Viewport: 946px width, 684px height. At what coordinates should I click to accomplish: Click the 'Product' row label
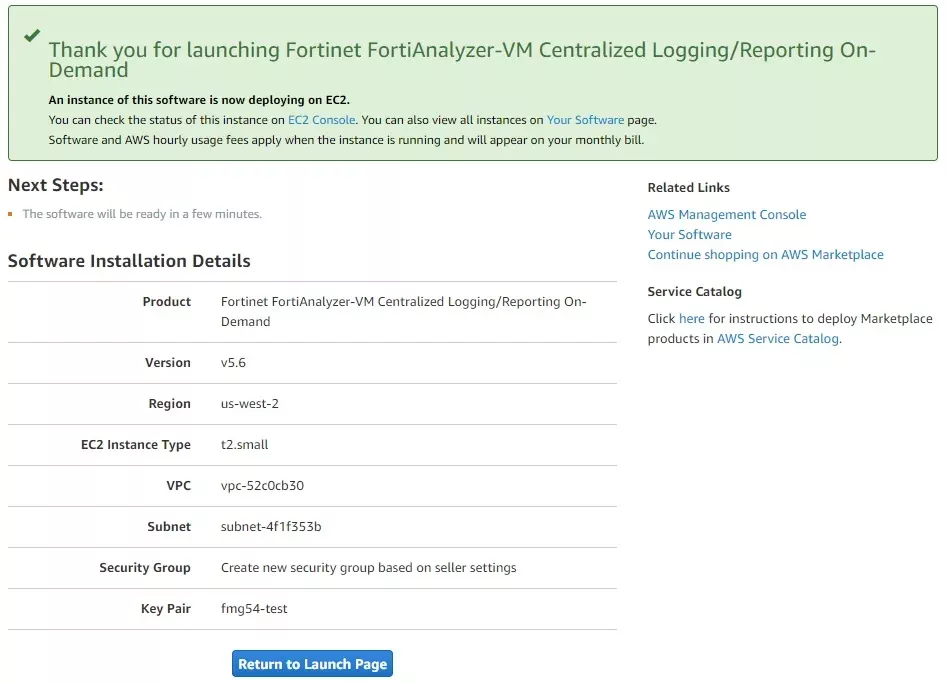tap(167, 302)
